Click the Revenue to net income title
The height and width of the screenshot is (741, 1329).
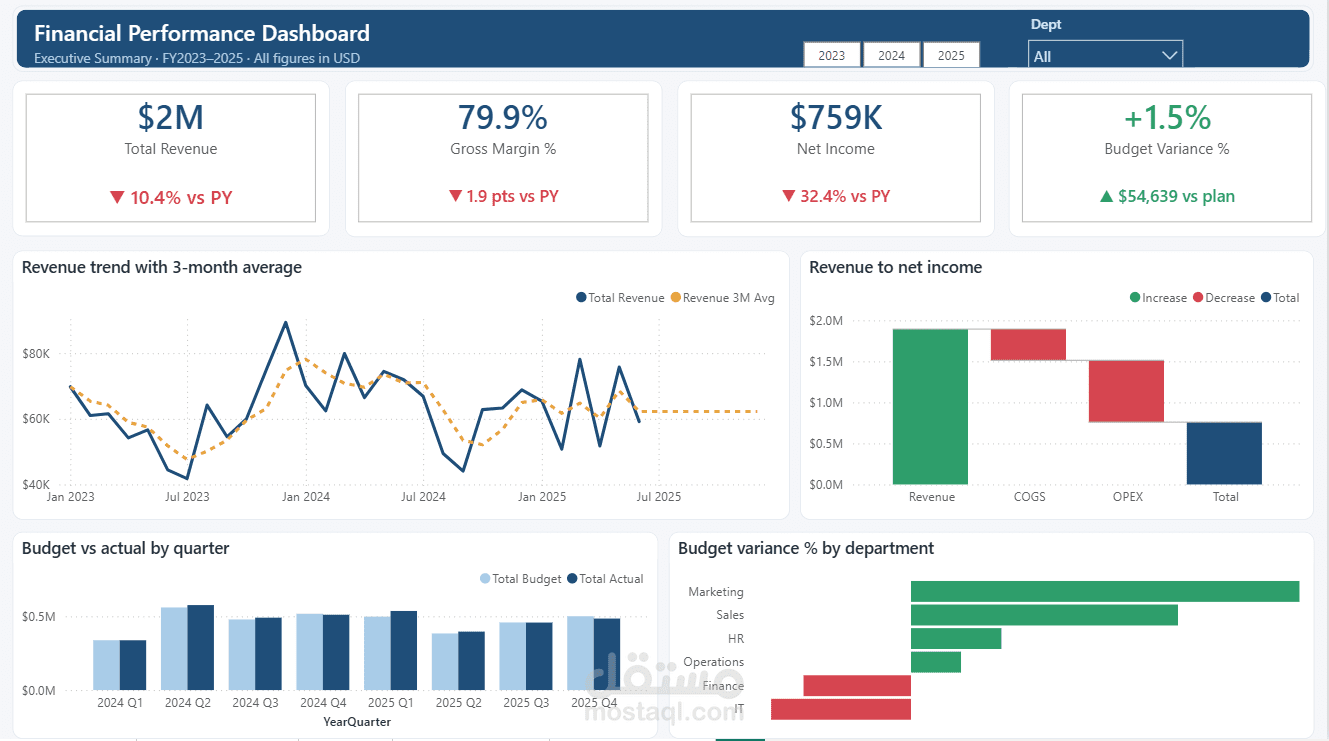pos(896,267)
